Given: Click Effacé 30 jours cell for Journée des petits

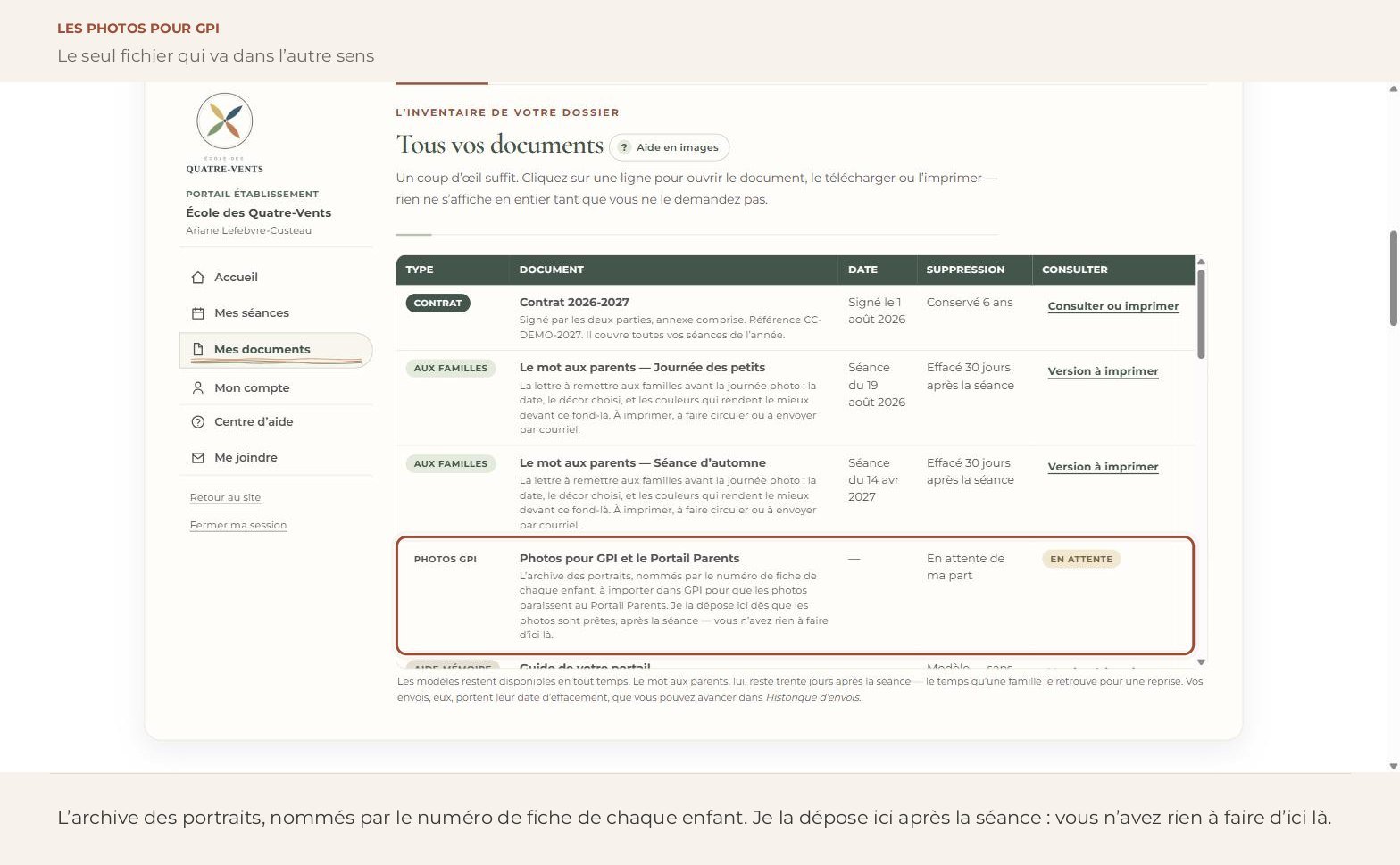Looking at the screenshot, I should coord(971,377).
